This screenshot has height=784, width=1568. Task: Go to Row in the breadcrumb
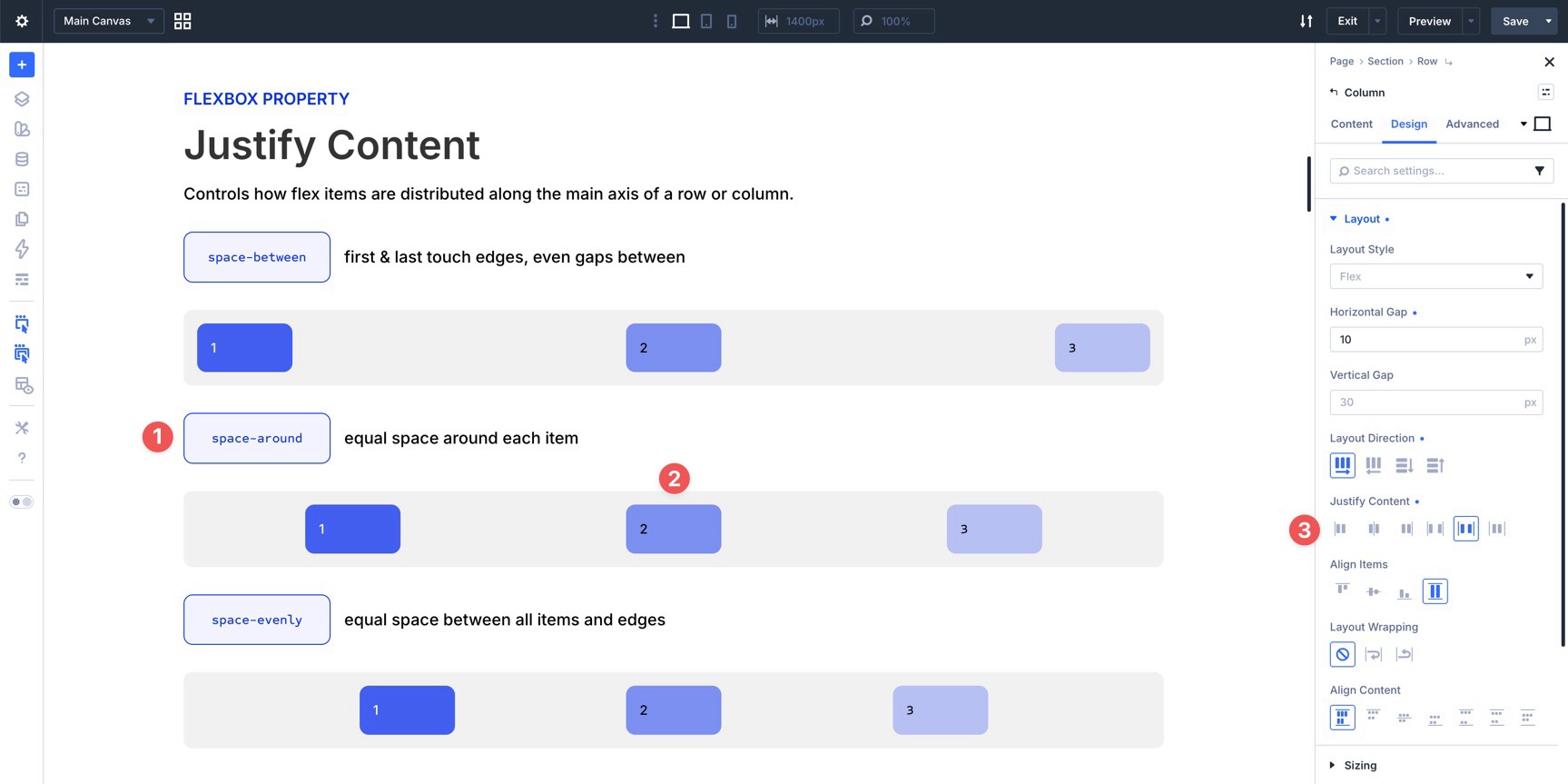[1426, 62]
